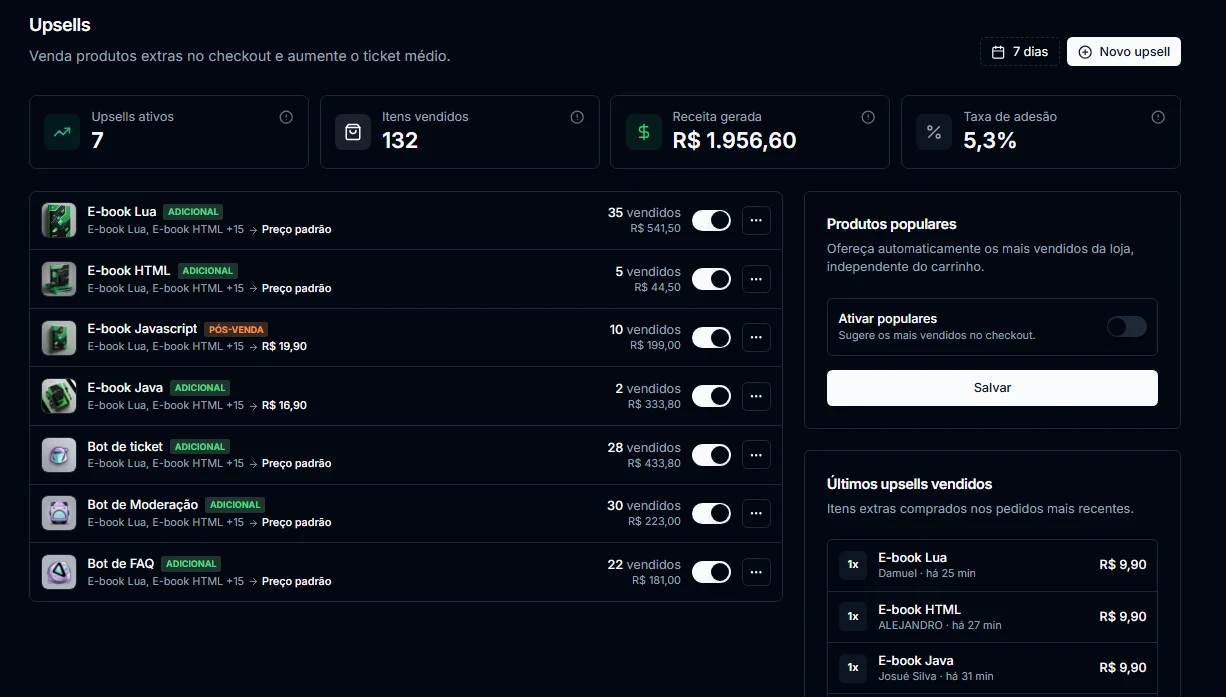
Task: Click the 30 vendidos count for Bot de Moderação
Action: pyautogui.click(x=644, y=505)
